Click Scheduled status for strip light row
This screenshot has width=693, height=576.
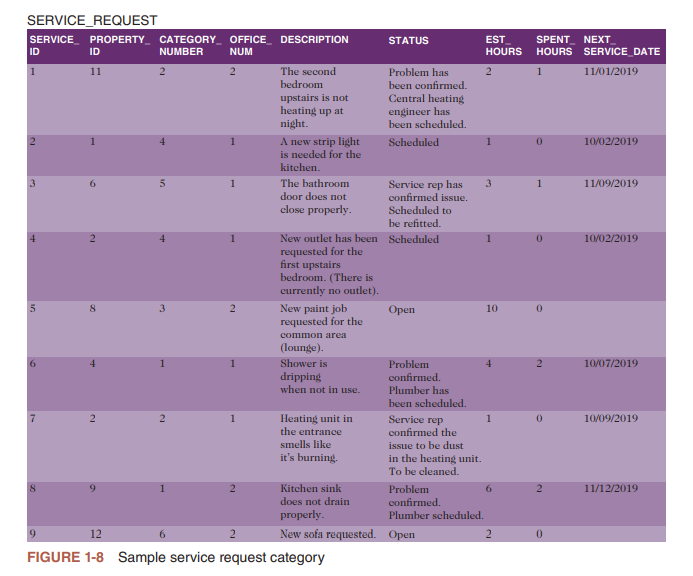[414, 142]
